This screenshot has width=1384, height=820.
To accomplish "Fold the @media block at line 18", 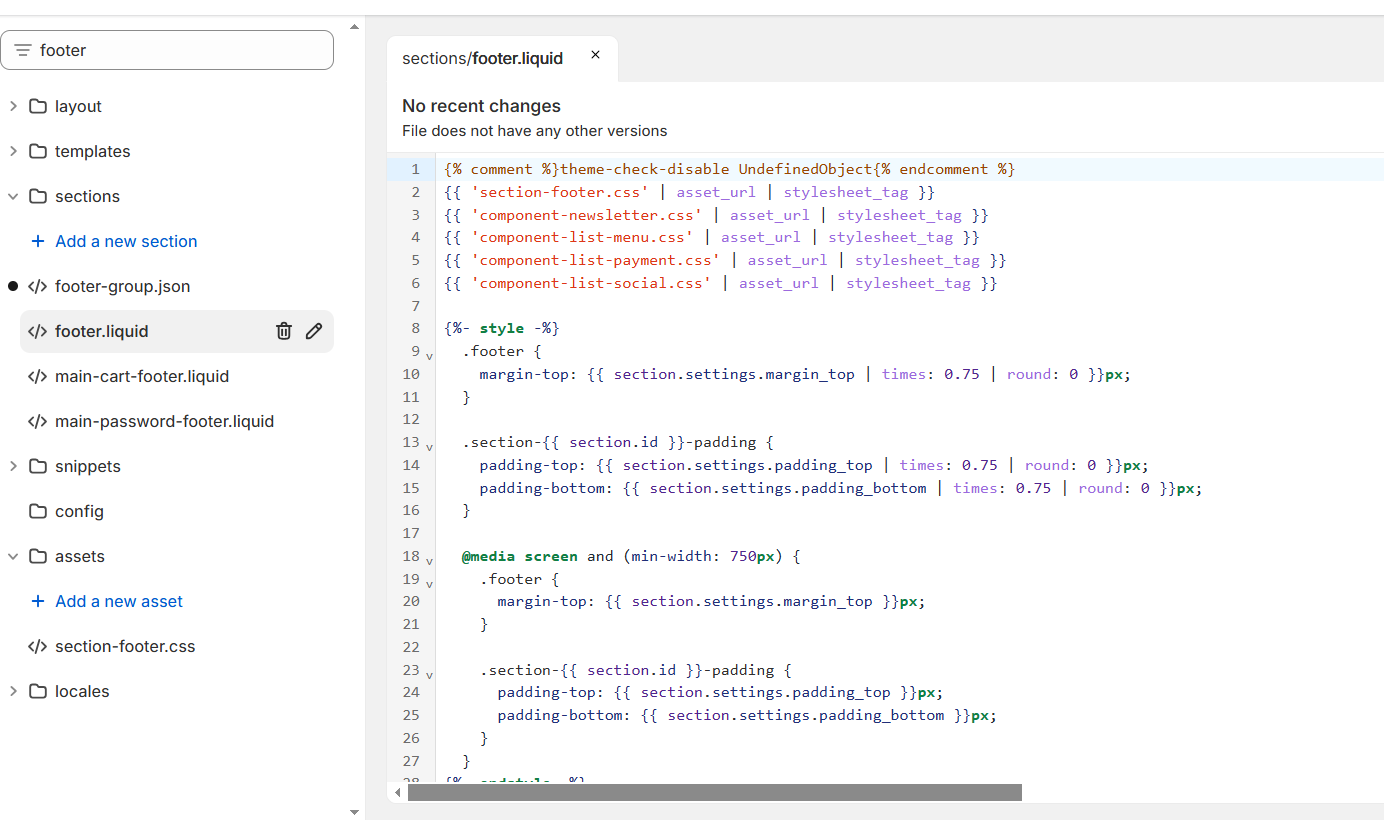I will coord(429,560).
